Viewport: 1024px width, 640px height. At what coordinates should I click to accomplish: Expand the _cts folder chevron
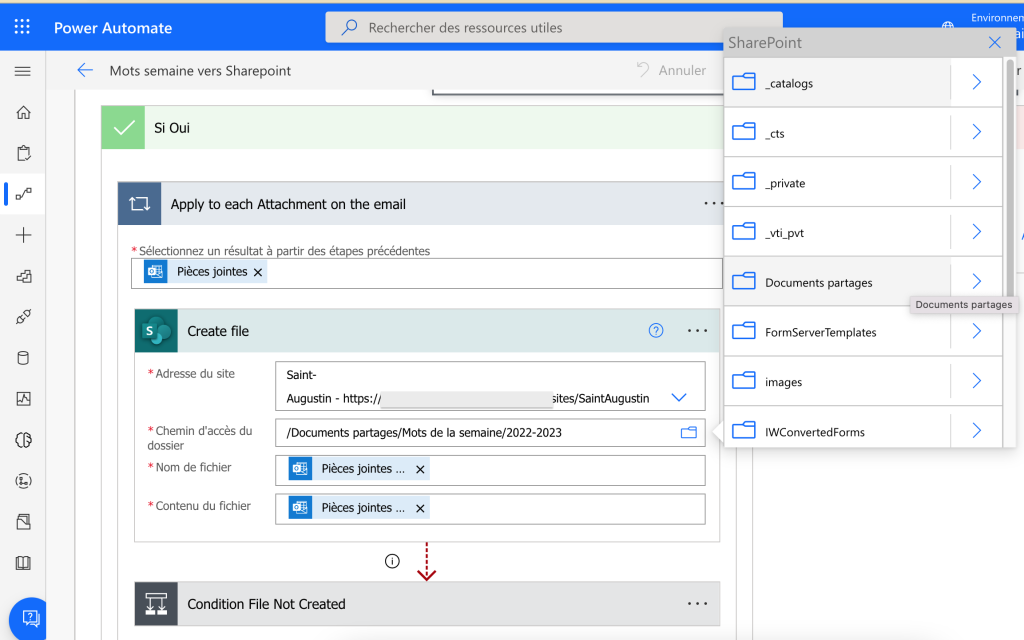tap(976, 132)
